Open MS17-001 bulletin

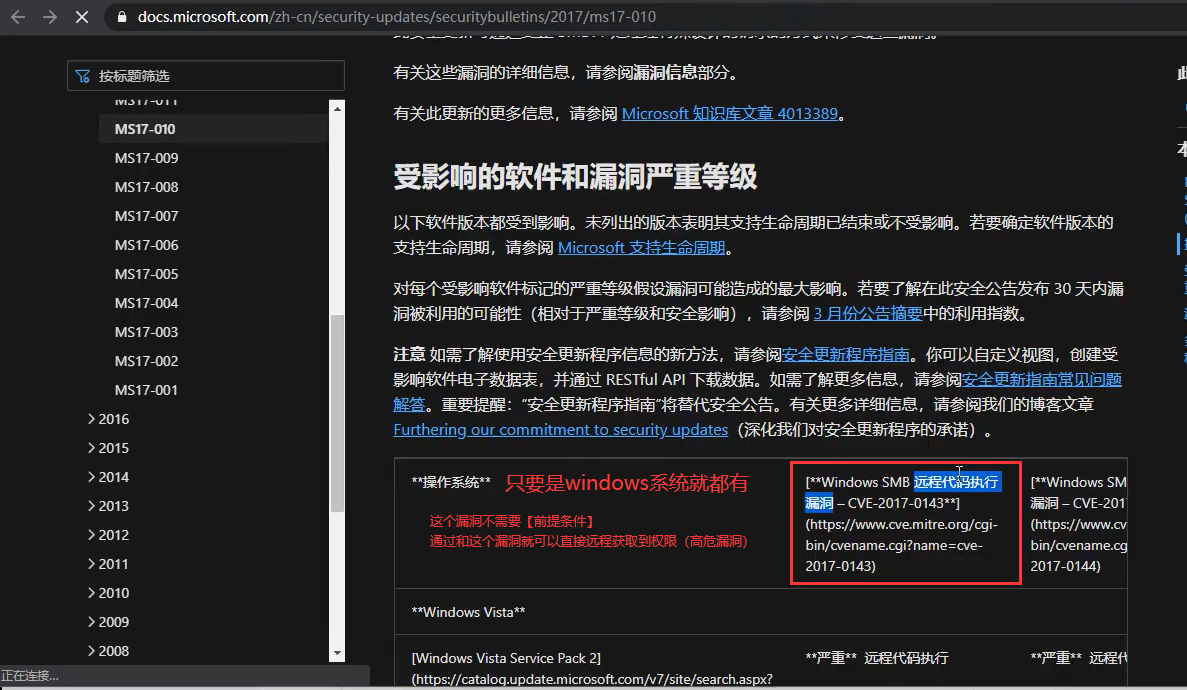146,390
